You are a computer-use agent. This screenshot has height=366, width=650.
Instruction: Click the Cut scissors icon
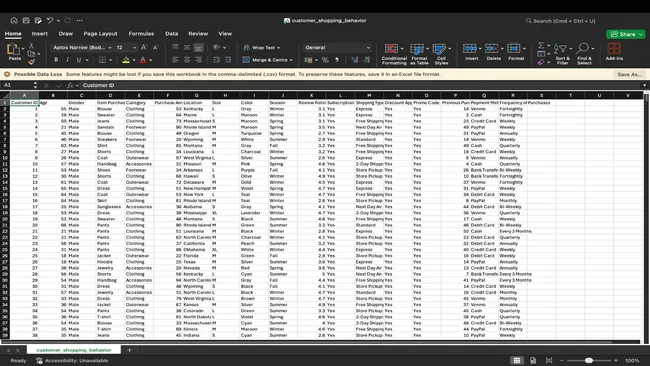tap(31, 46)
